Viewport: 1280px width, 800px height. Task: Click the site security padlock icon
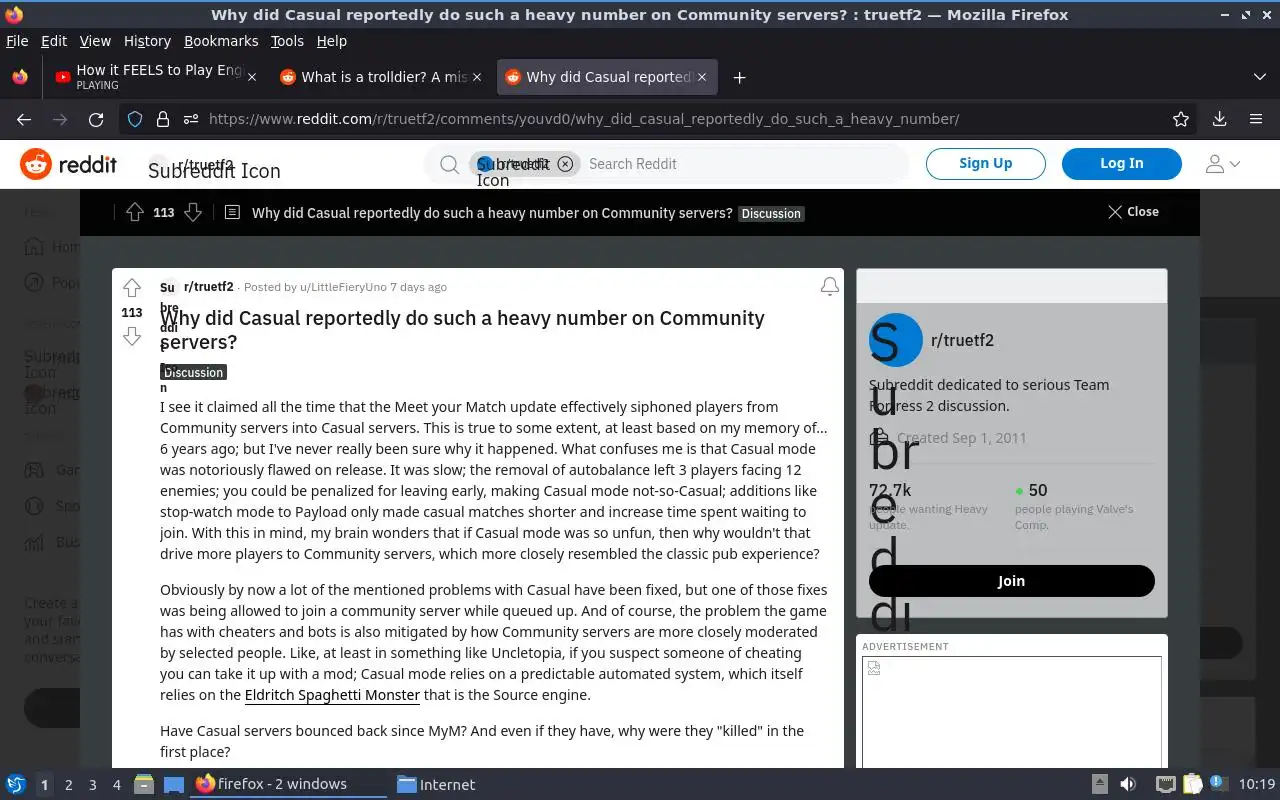point(162,119)
